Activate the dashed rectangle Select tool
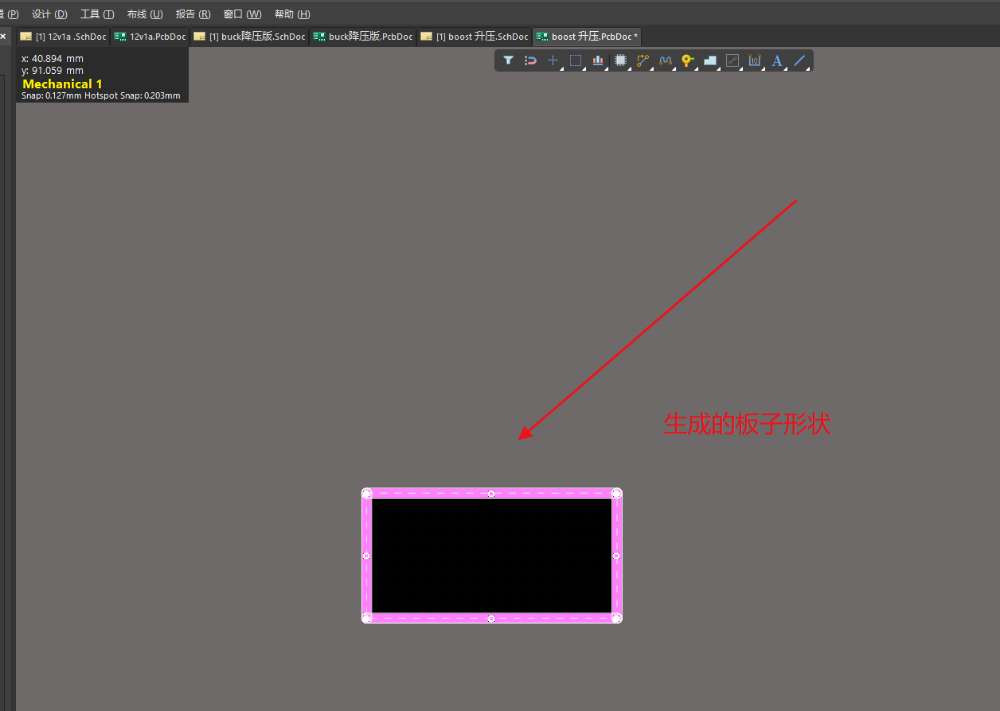Screen dimensions: 1000x711 (575, 61)
